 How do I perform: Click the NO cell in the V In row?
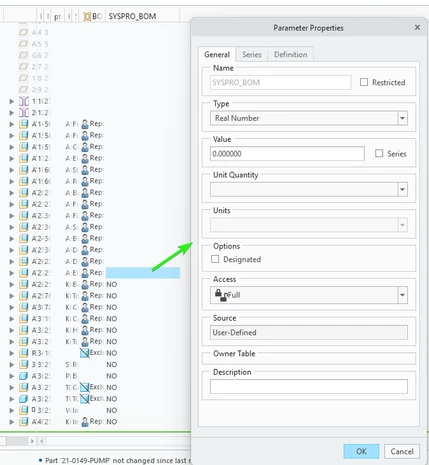(x=112, y=410)
